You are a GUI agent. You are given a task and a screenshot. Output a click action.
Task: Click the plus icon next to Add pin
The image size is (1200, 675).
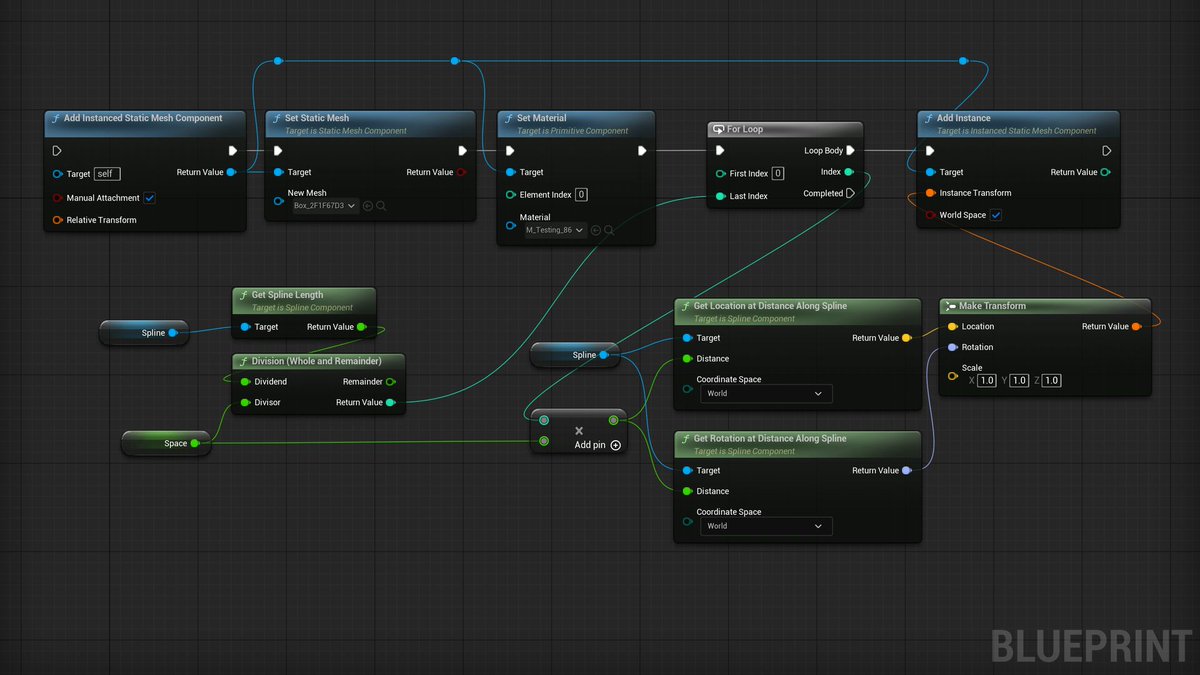point(615,445)
